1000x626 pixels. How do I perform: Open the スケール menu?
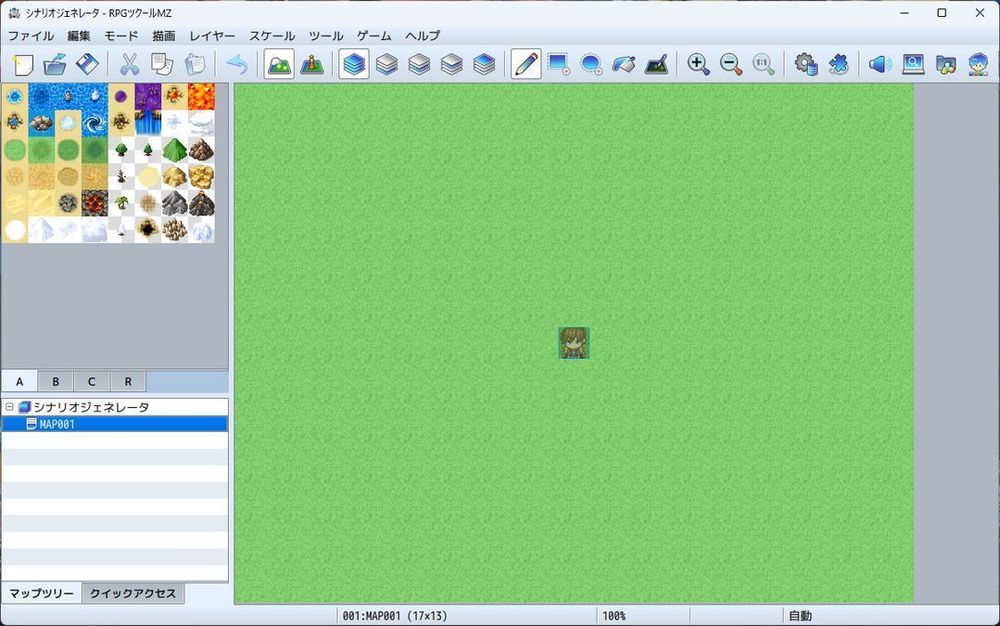(272, 36)
